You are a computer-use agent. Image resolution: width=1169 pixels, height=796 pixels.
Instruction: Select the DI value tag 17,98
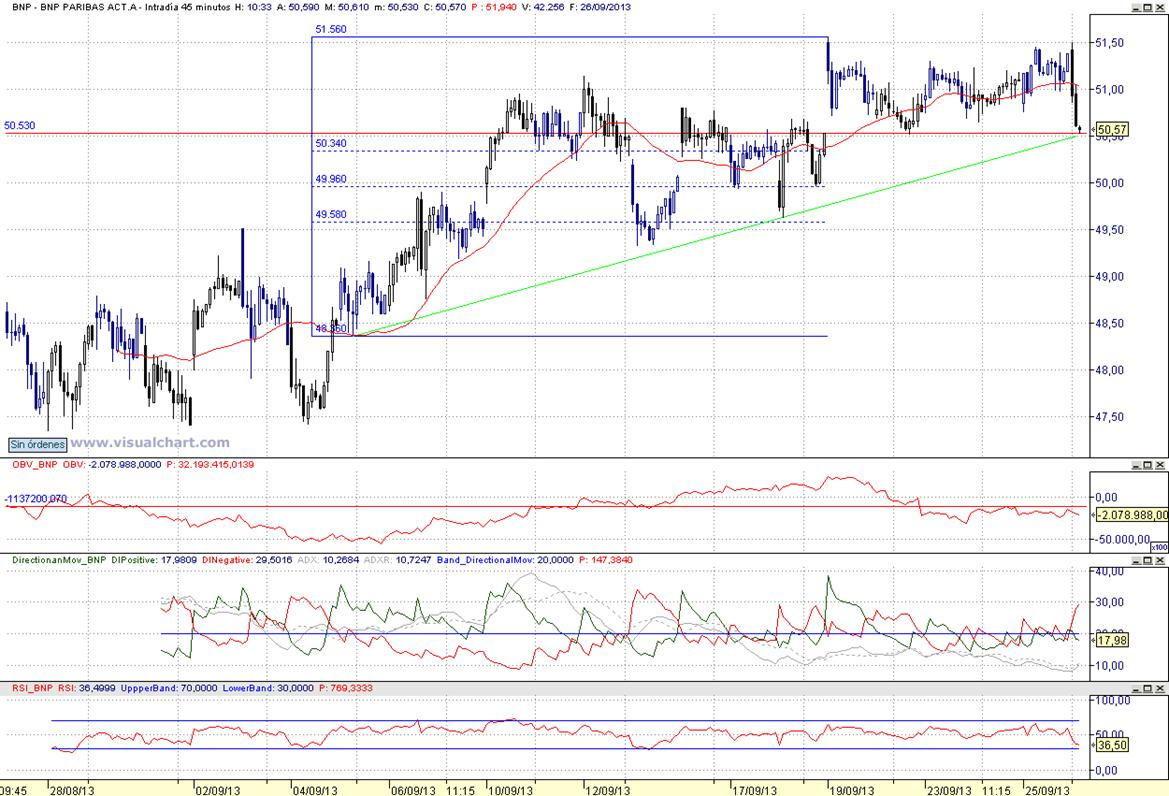(1112, 640)
